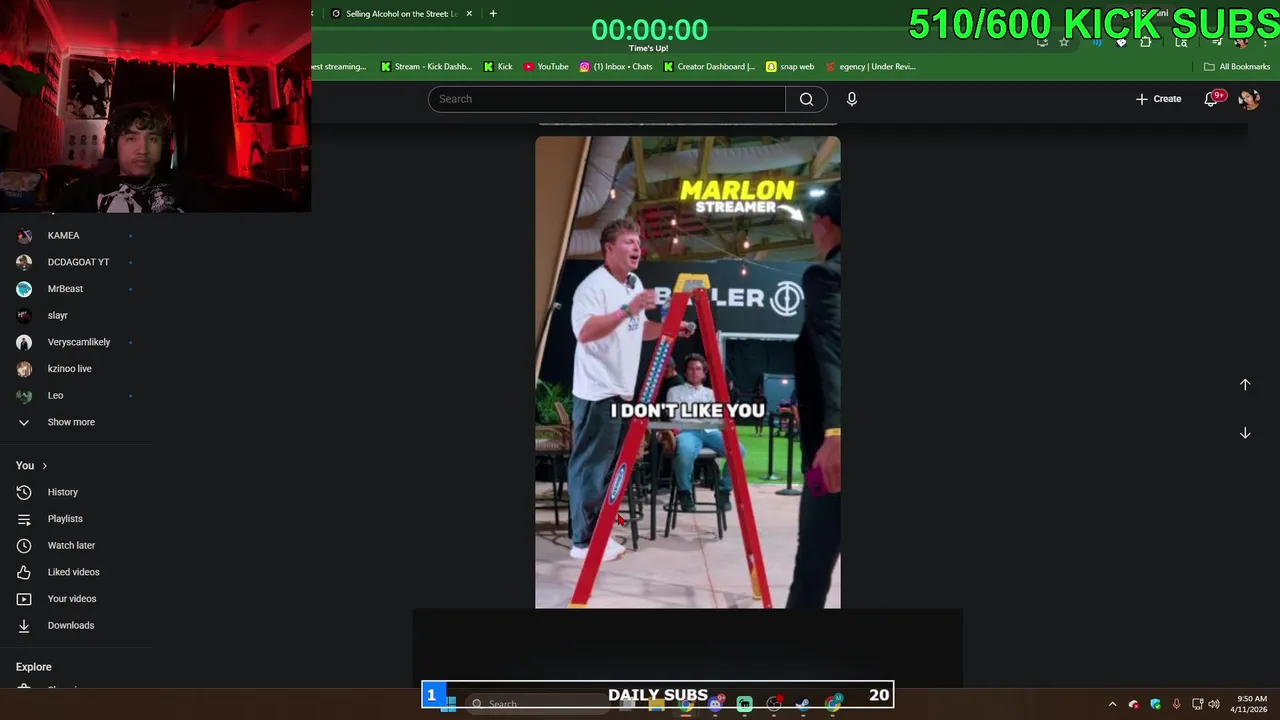Open the account avatar menu in YouTube
Image resolution: width=1280 pixels, height=720 pixels.
tap(1249, 99)
